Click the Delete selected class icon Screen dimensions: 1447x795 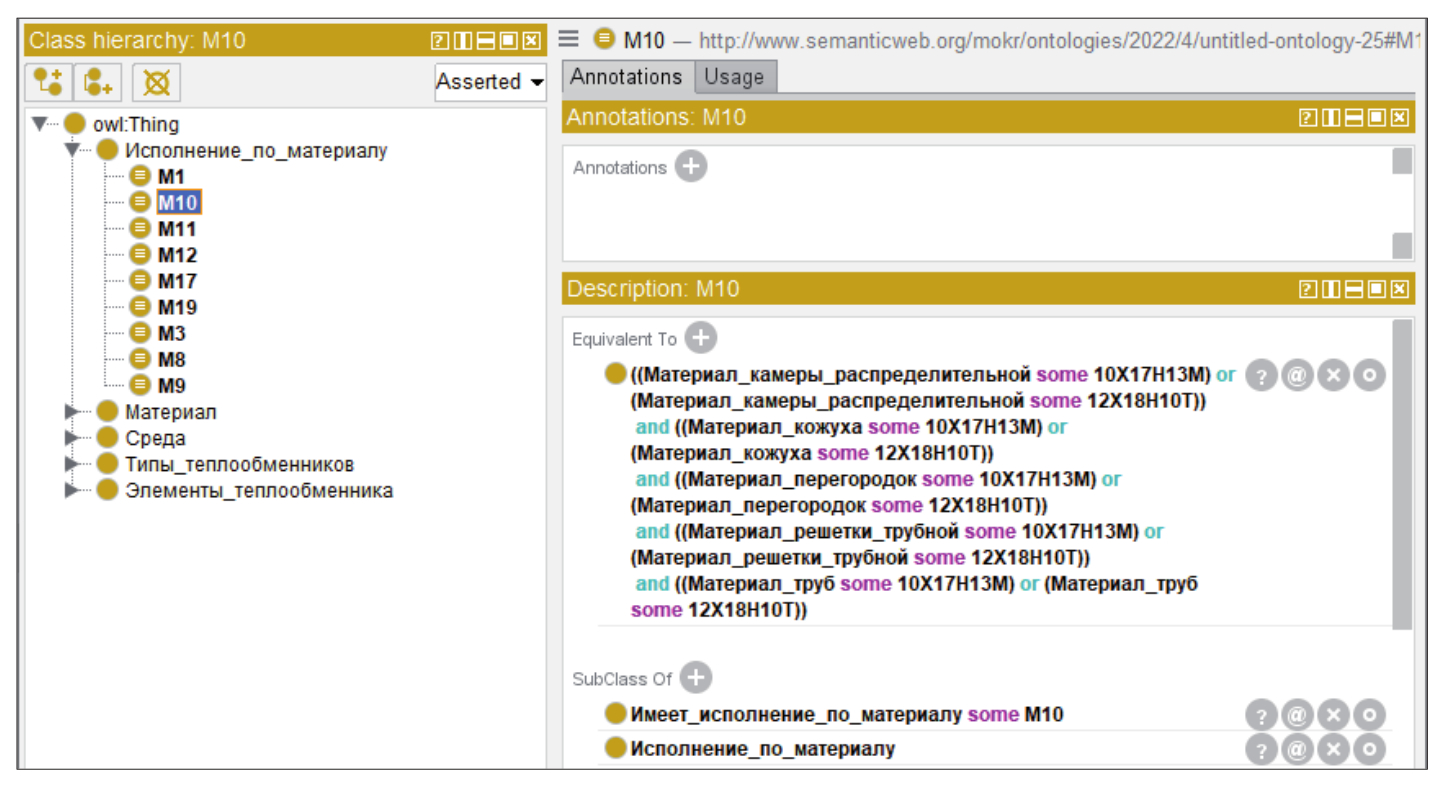[x=155, y=82]
